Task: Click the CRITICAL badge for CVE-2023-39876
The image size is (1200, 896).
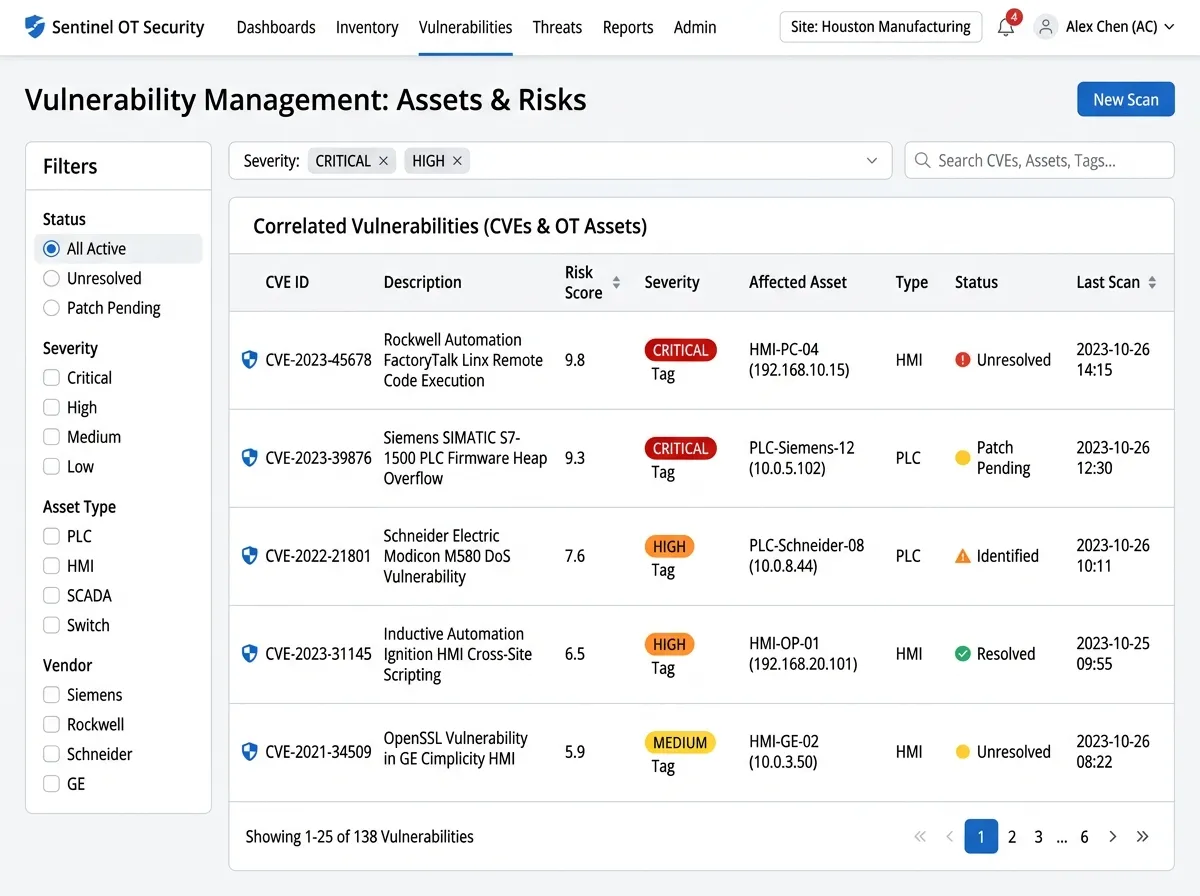Action: tap(680, 448)
